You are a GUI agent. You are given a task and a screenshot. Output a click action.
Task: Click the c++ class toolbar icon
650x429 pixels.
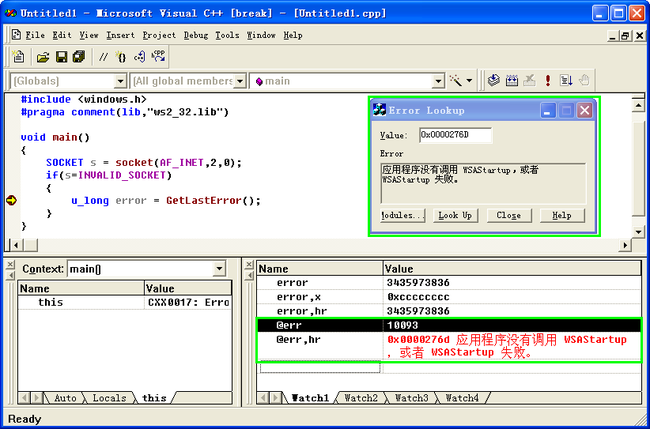[x=139, y=57]
